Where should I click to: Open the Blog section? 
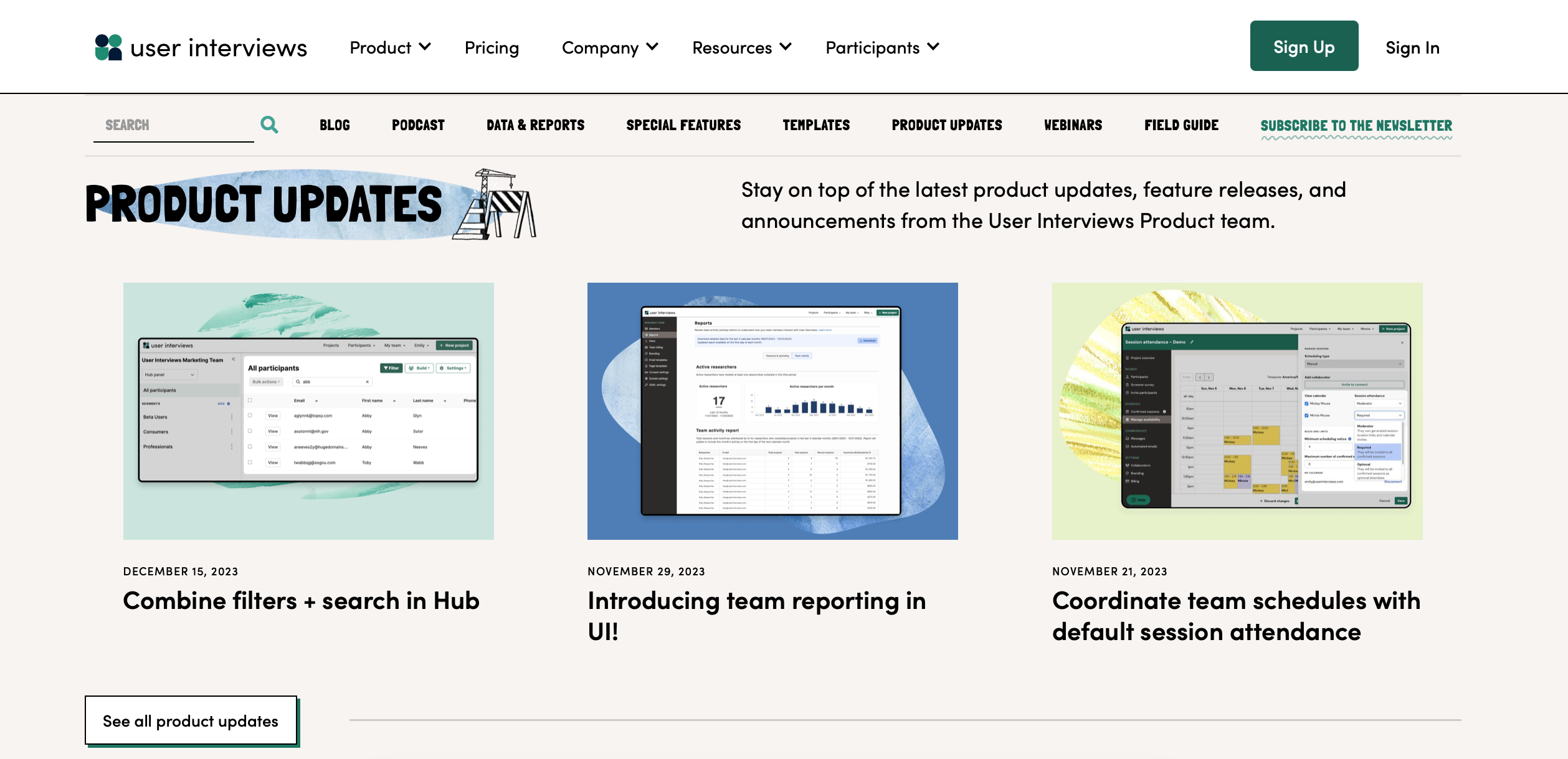pos(335,125)
